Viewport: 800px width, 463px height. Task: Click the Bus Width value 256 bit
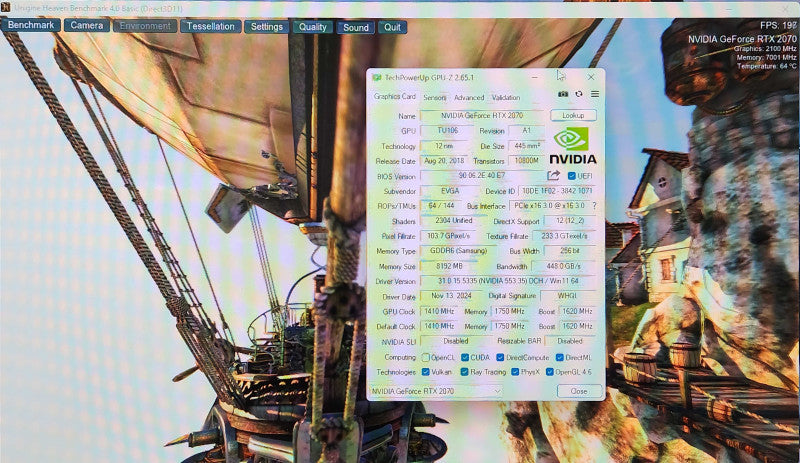pyautogui.click(x=570, y=251)
